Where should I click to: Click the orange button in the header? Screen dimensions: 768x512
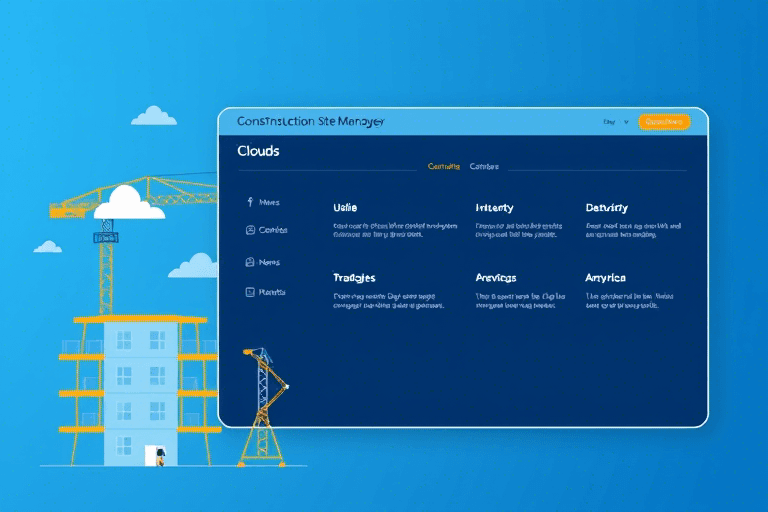[664, 122]
